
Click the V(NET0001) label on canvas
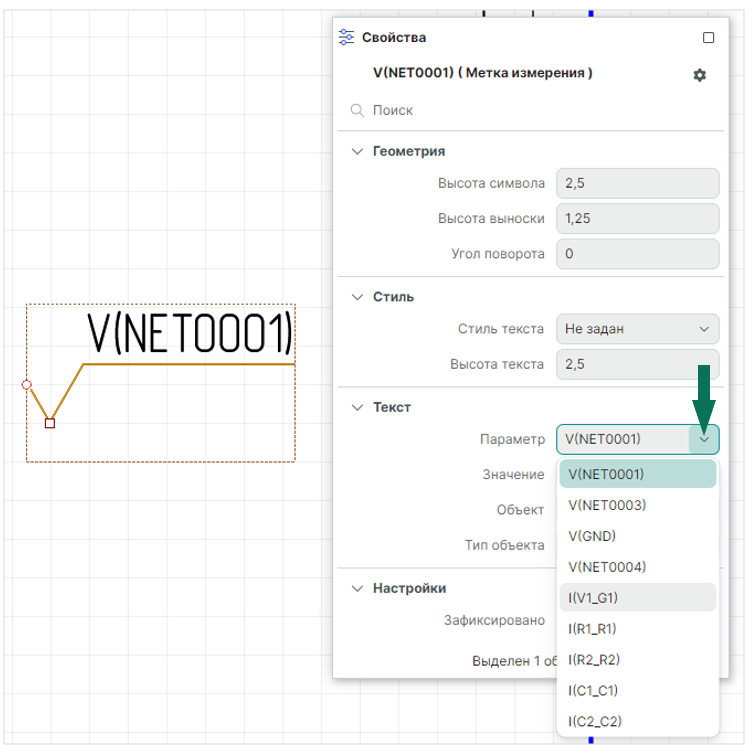[190, 334]
